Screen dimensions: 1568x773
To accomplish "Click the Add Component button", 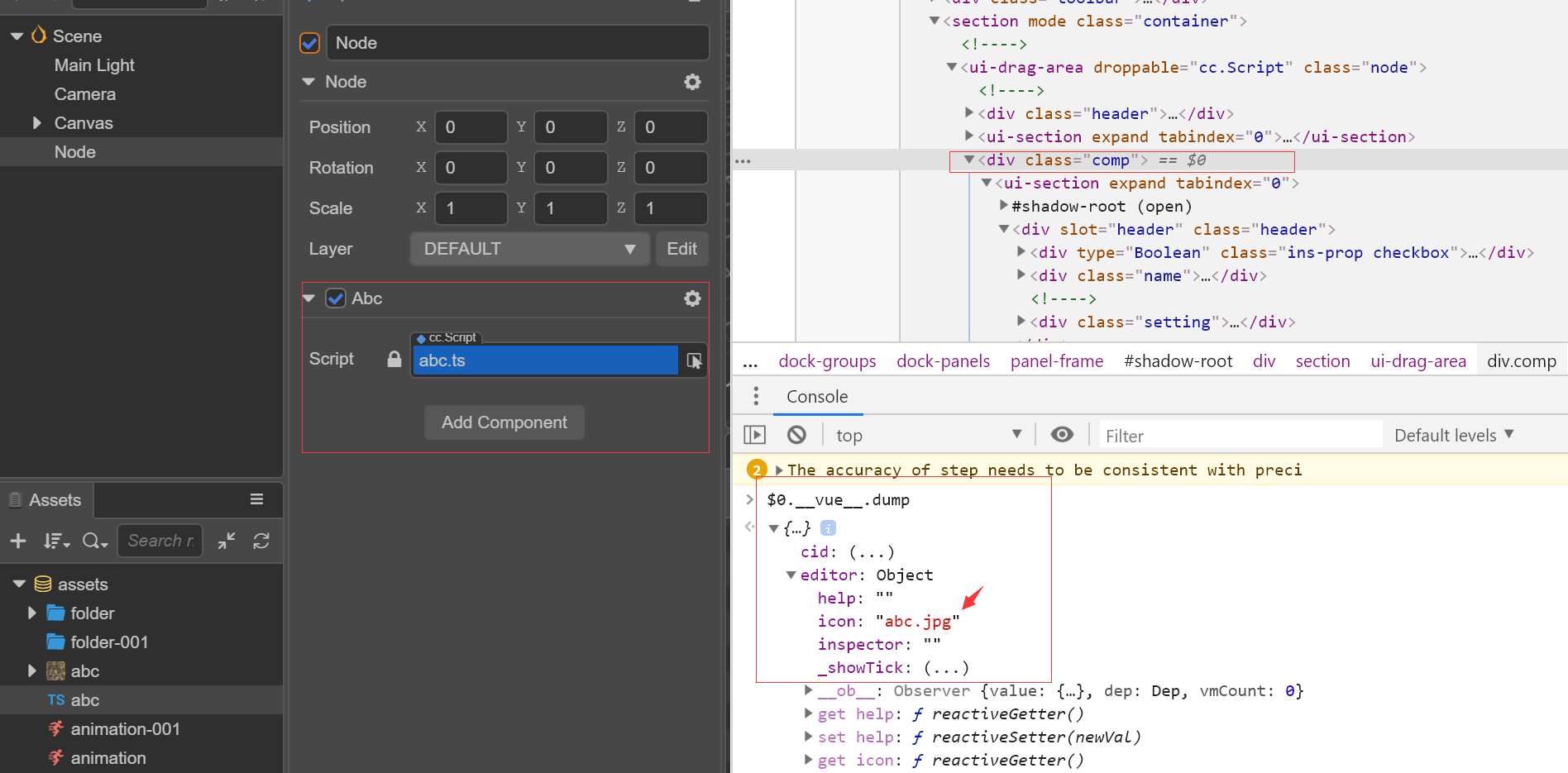I will (x=504, y=422).
